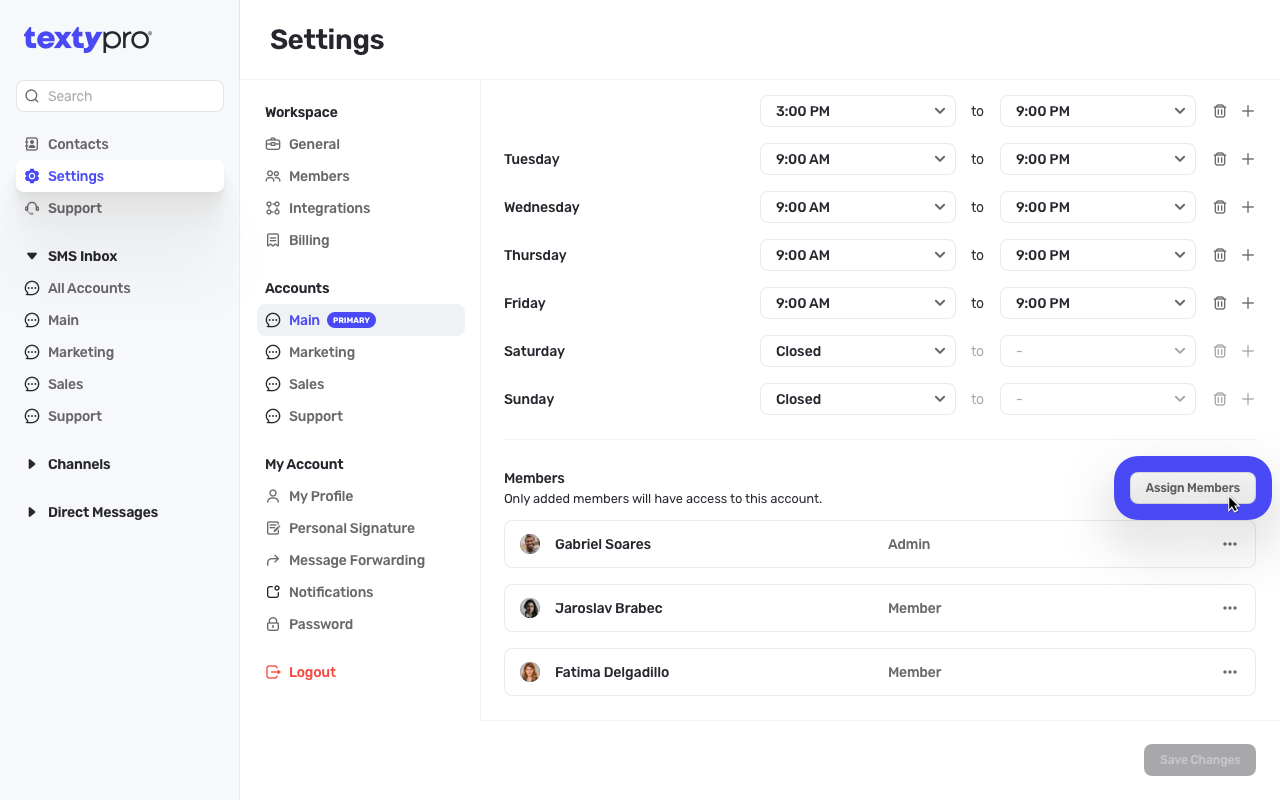Click the Search input field
The width and height of the screenshot is (1280, 800).
[x=120, y=96]
